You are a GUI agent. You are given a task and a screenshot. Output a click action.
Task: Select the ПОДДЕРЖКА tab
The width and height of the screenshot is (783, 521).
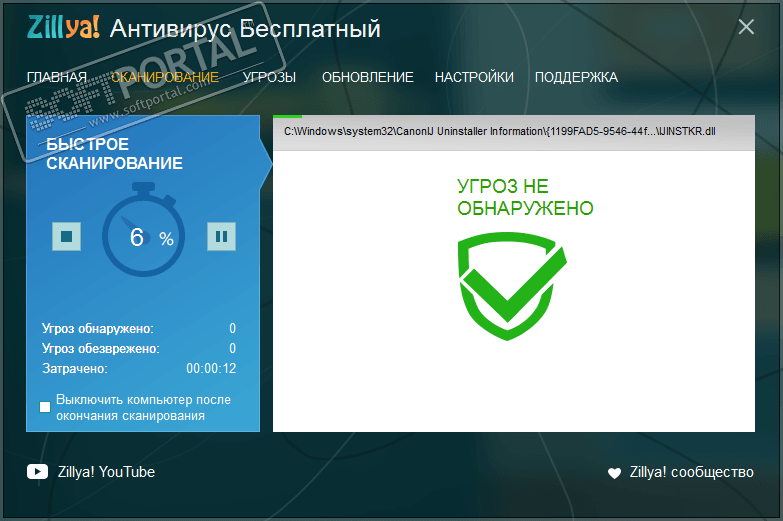pyautogui.click(x=576, y=77)
